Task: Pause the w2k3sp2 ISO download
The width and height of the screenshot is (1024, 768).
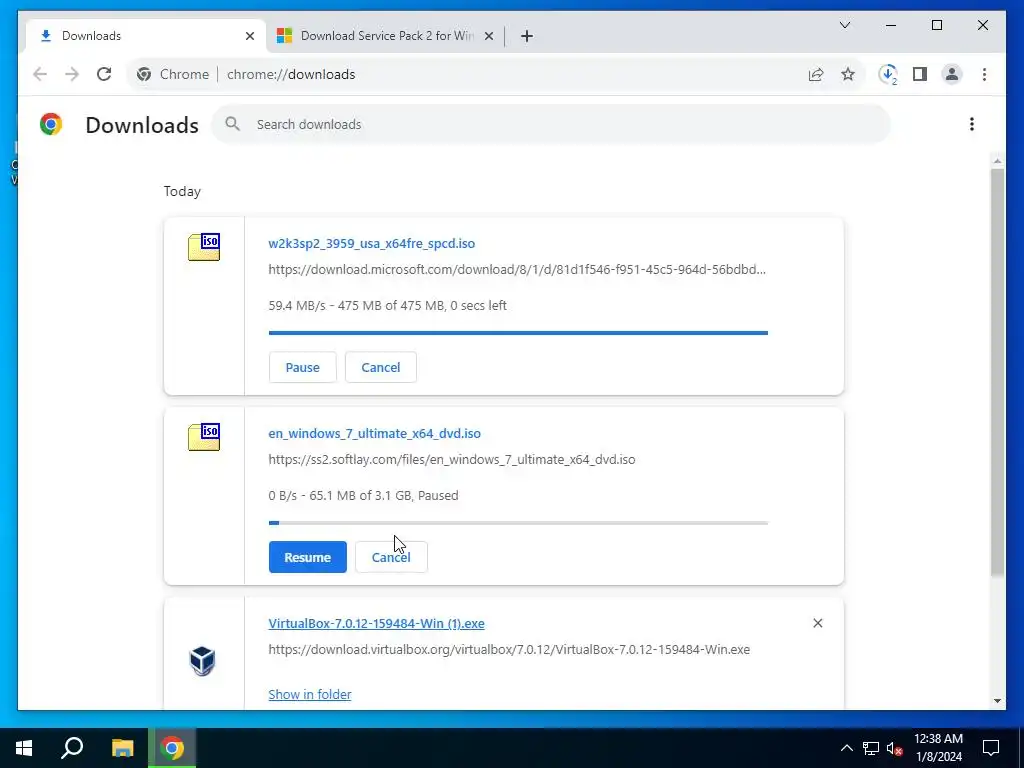Action: [302, 367]
